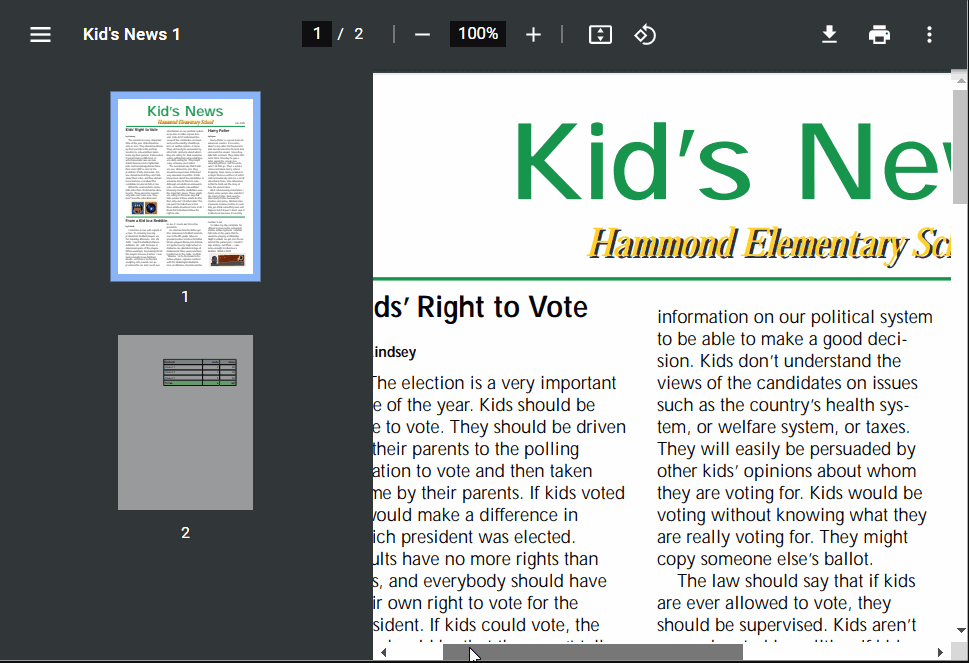The width and height of the screenshot is (969, 663).
Task: Download the Kid's News PDF
Action: 829,34
